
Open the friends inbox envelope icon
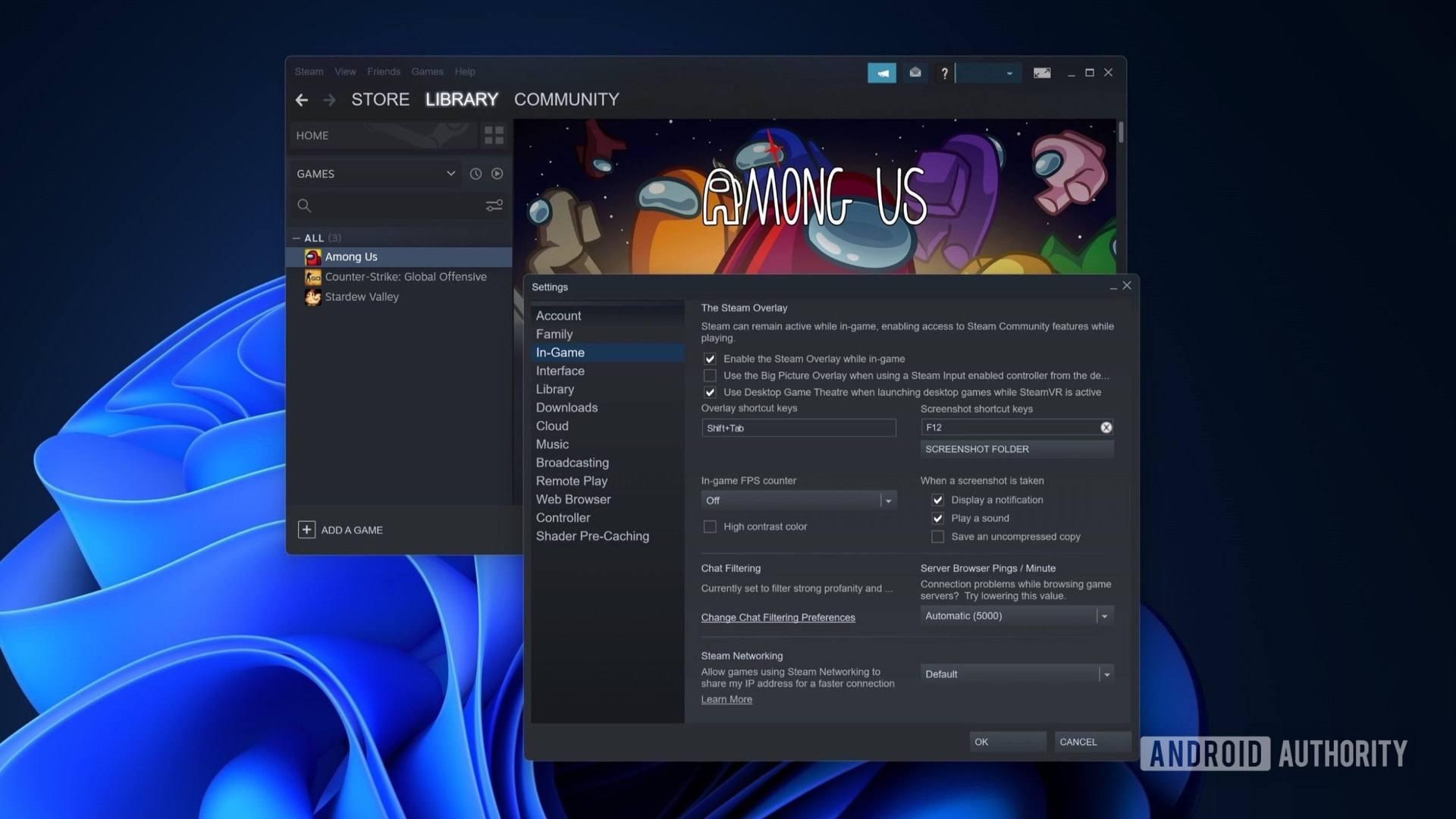point(915,73)
